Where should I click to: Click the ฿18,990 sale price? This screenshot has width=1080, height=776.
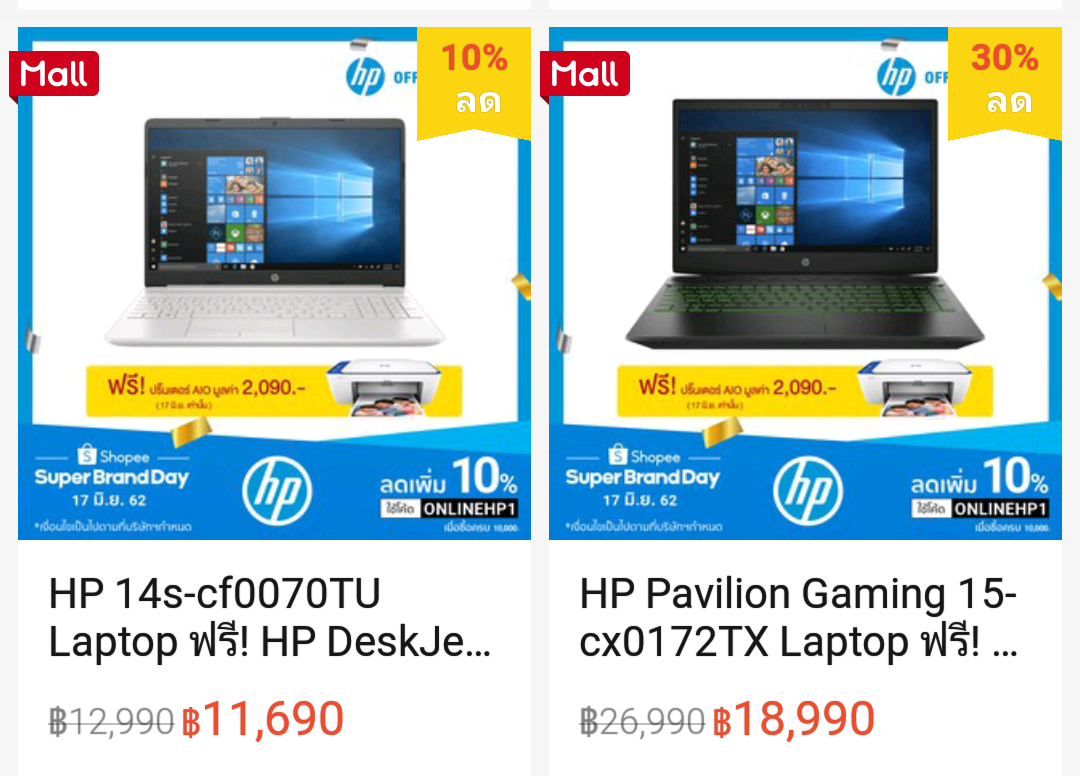[794, 720]
